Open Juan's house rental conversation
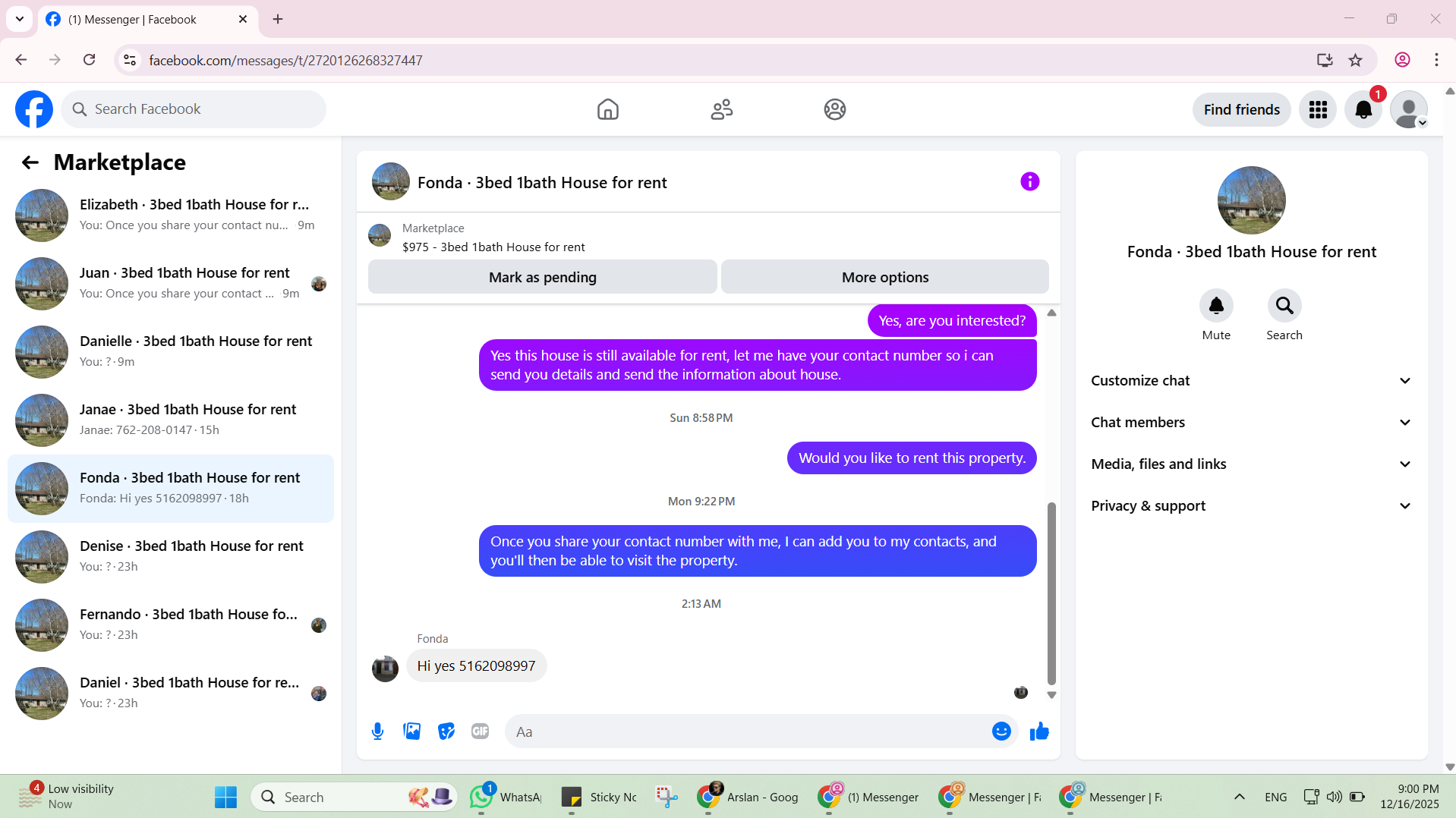This screenshot has height=818, width=1456. coord(171,284)
